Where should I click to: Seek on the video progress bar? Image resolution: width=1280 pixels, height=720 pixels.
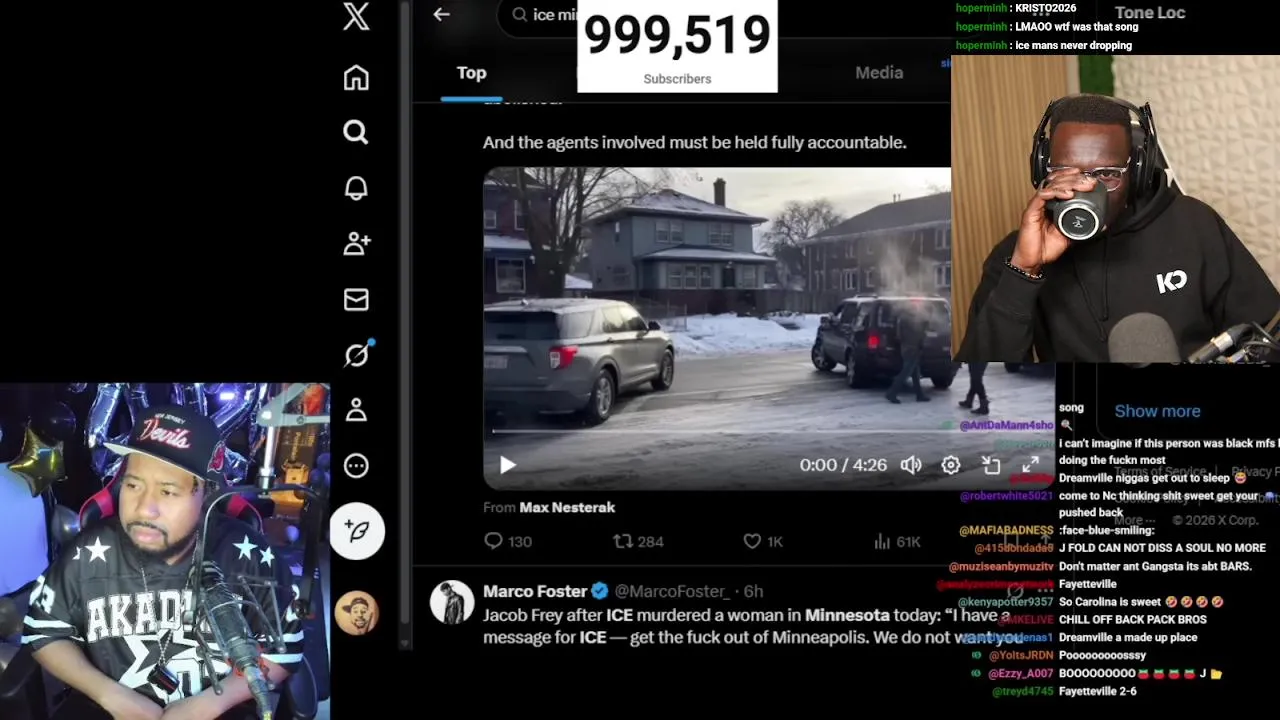770,432
